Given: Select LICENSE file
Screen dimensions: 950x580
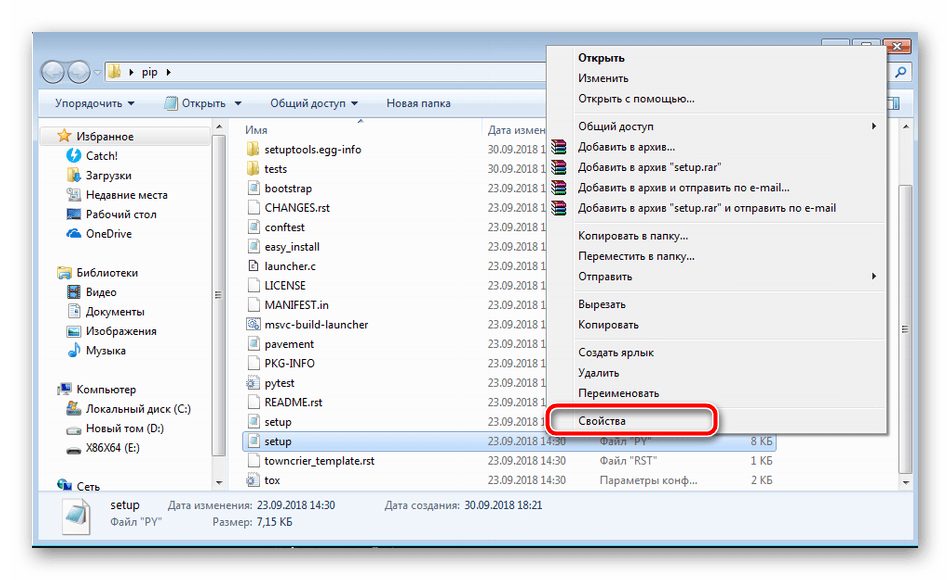Looking at the screenshot, I should [285, 285].
